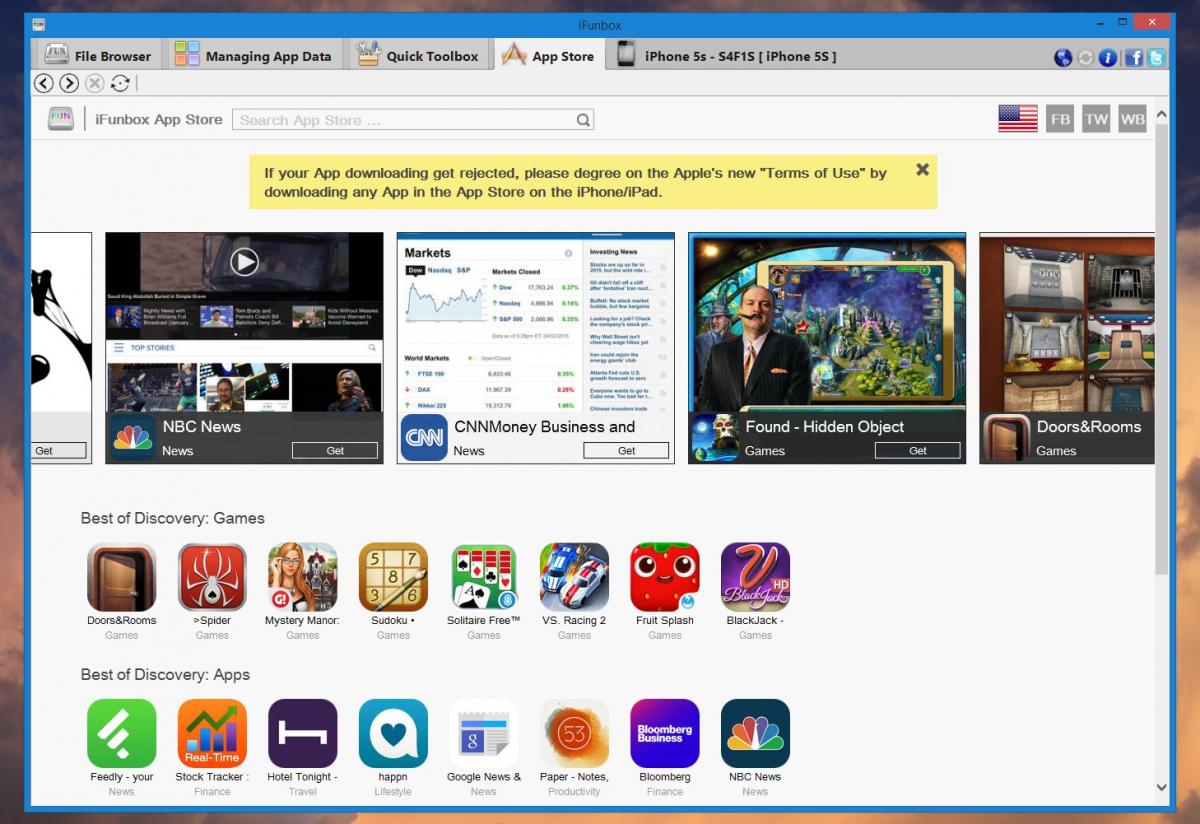Click the 'CNNMoney Business and' title
Screen dimensions: 1200x824
pyautogui.click(x=545, y=427)
